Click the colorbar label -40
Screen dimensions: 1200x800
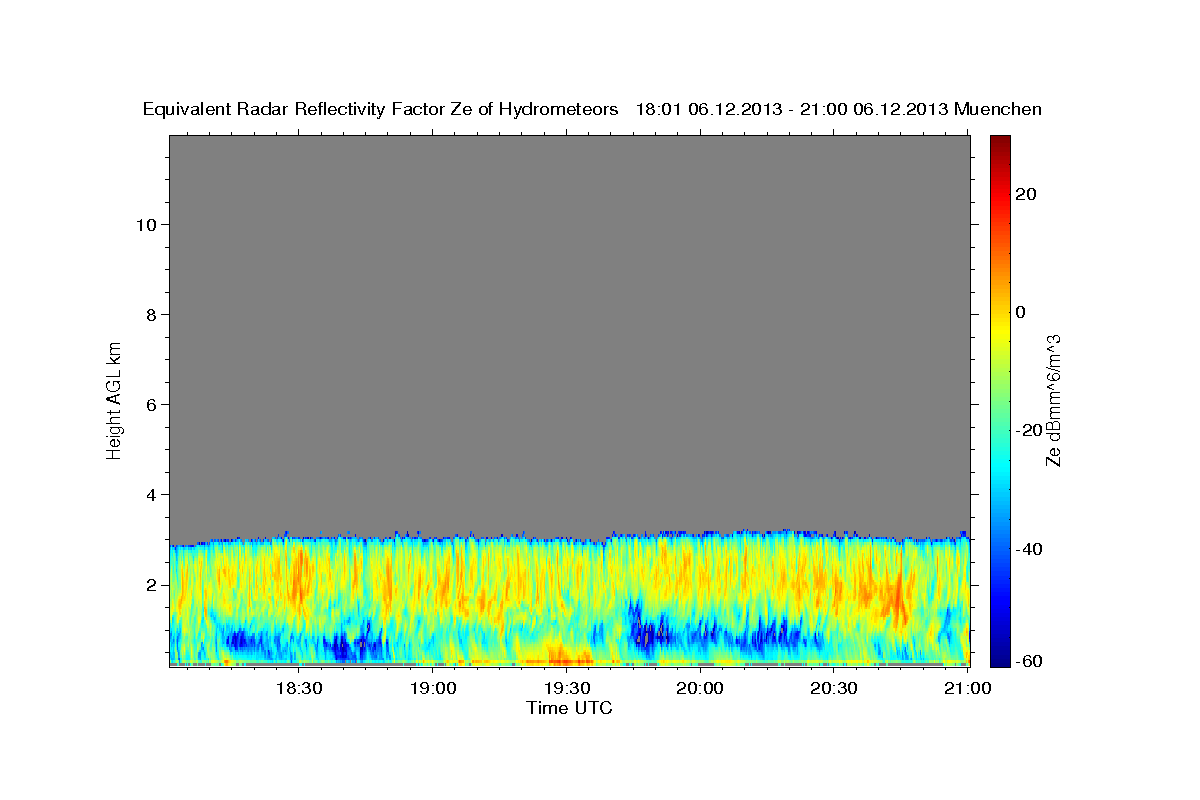1029,548
